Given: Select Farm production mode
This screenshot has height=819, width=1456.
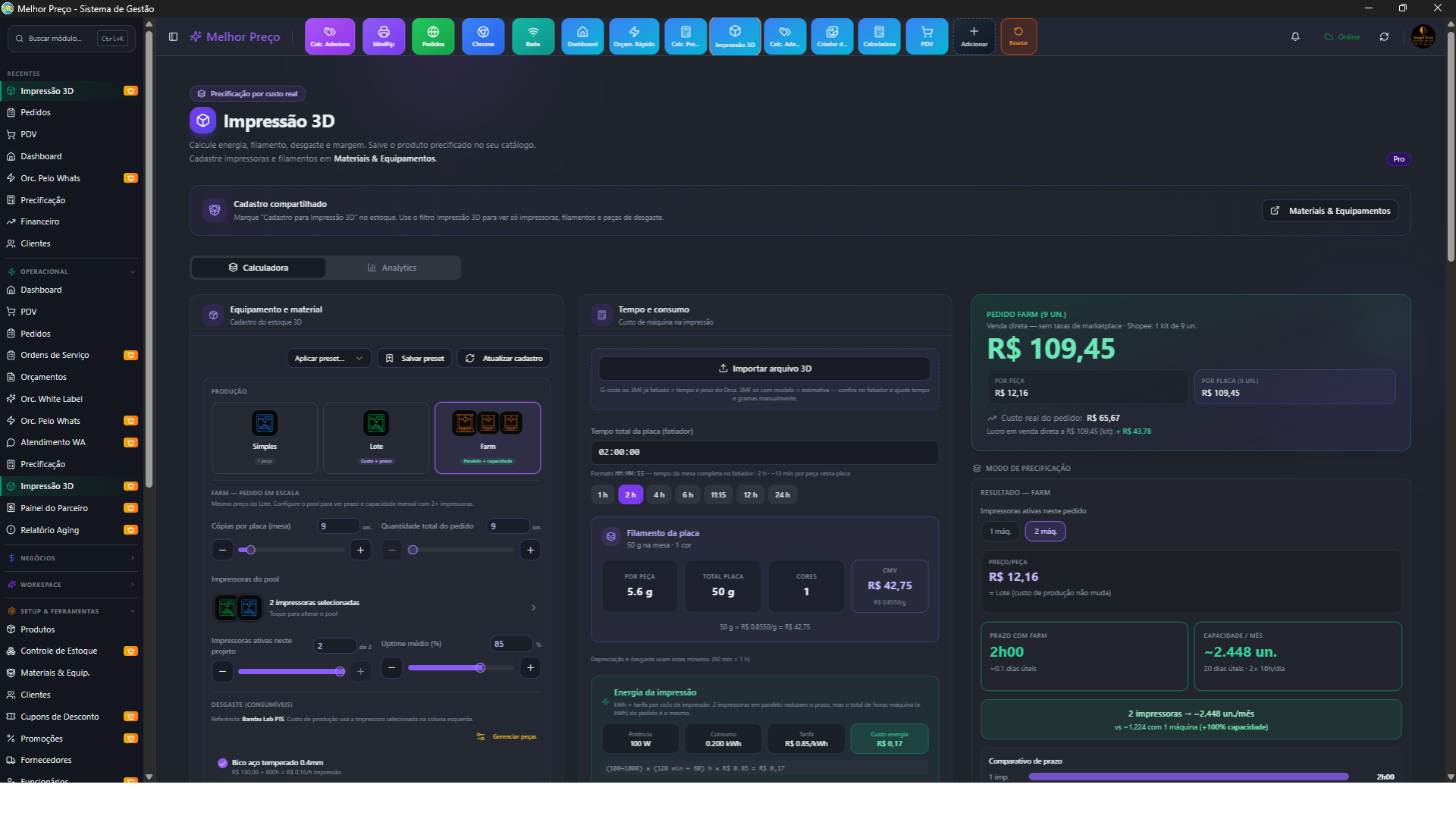Looking at the screenshot, I should coord(488,438).
